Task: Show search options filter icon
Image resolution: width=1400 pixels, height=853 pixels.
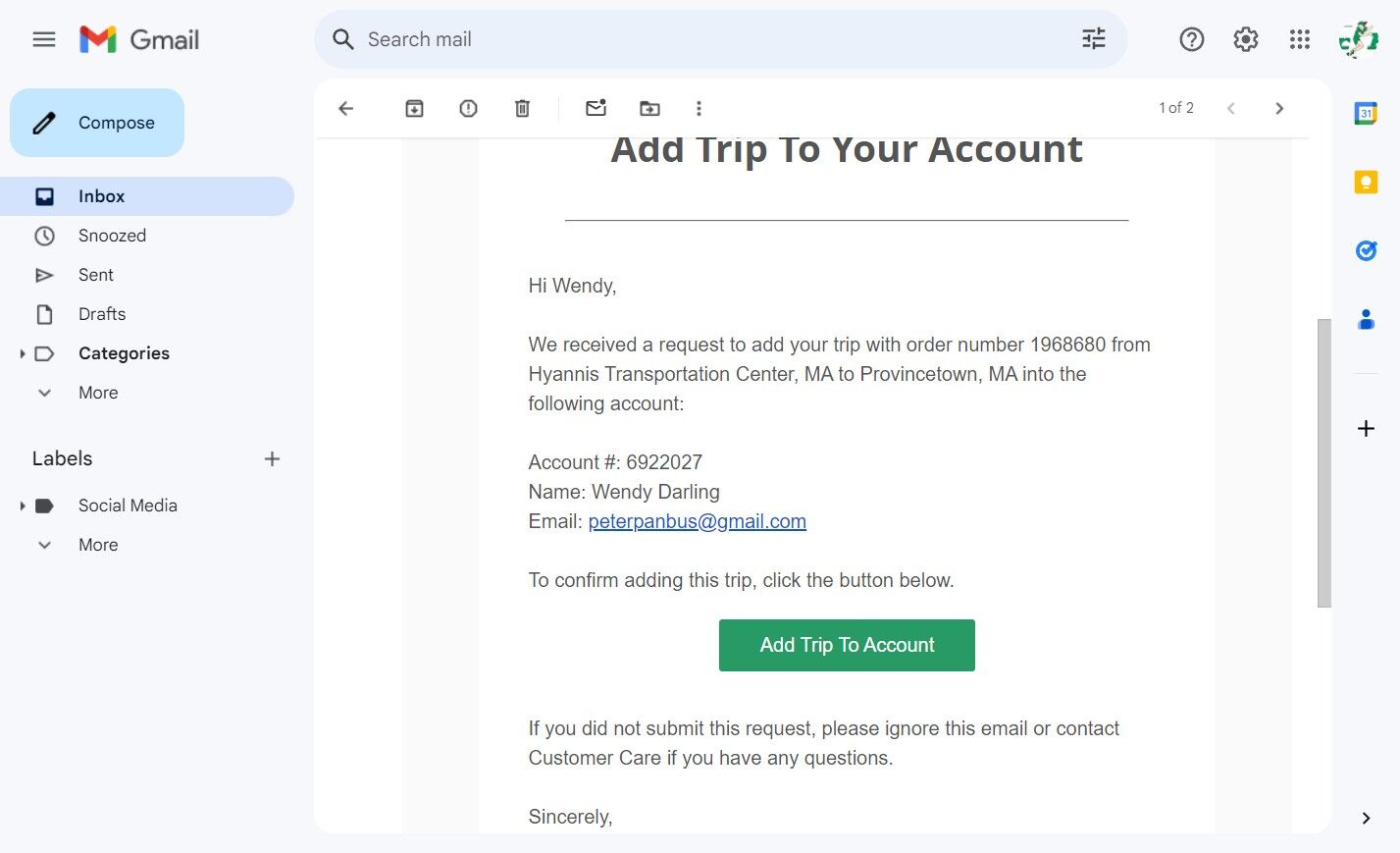Action: [1093, 39]
